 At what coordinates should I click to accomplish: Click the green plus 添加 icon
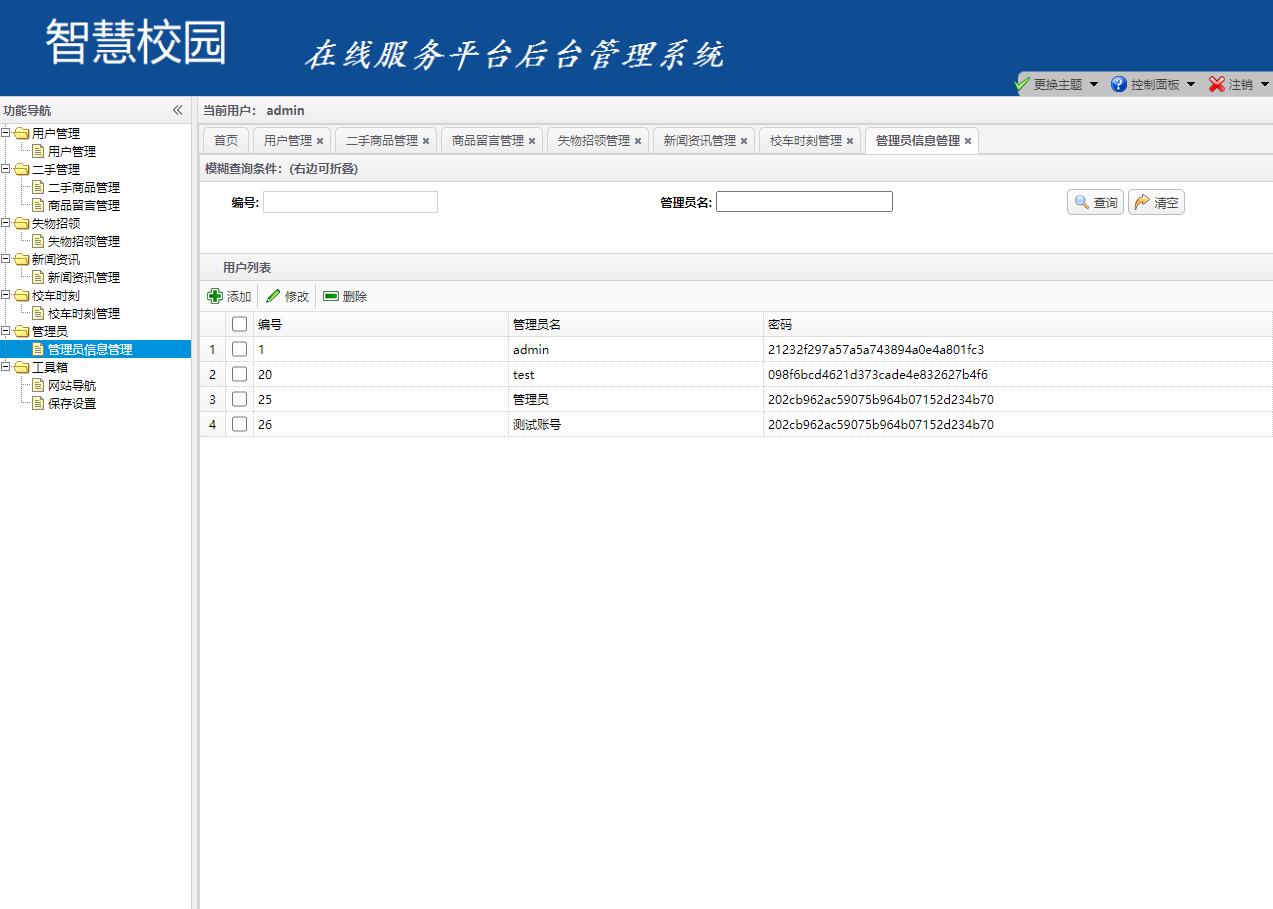214,296
